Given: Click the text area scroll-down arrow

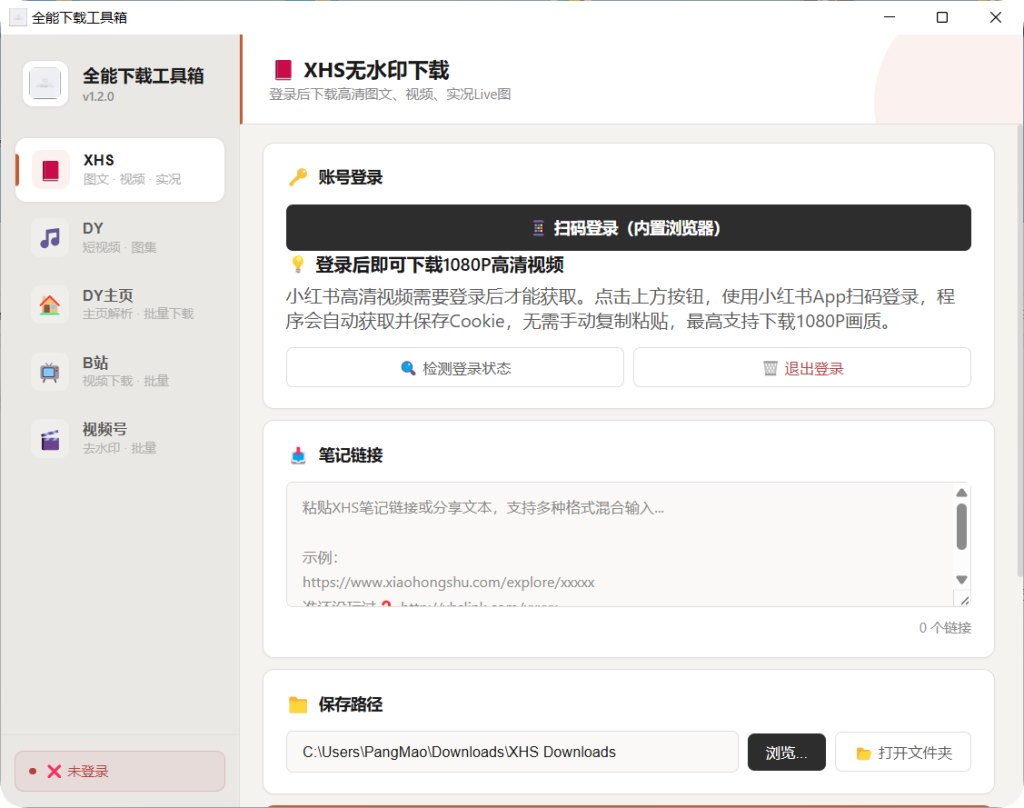Looking at the screenshot, I should pos(961,579).
